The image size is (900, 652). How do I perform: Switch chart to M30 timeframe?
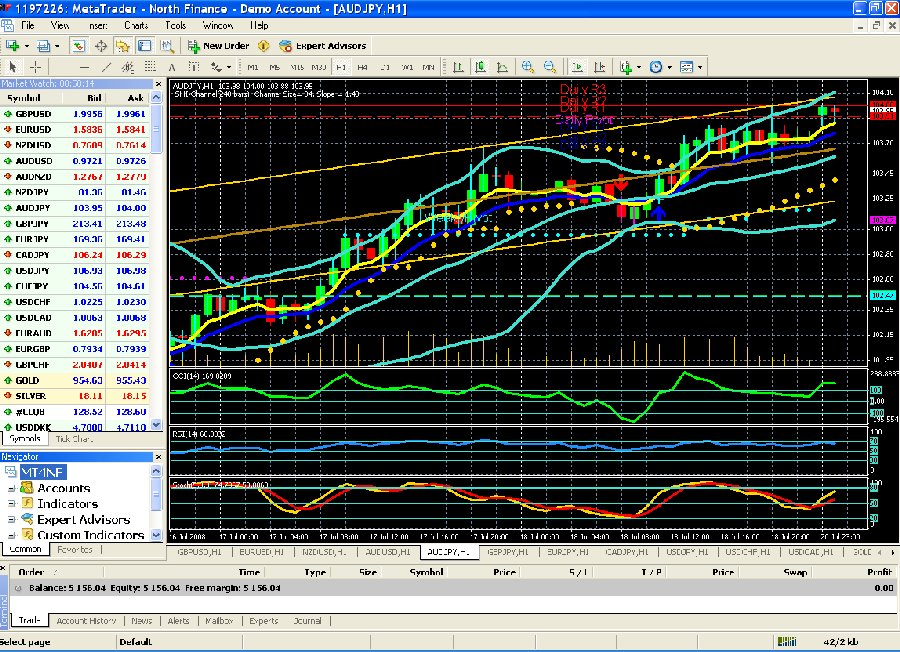319,67
